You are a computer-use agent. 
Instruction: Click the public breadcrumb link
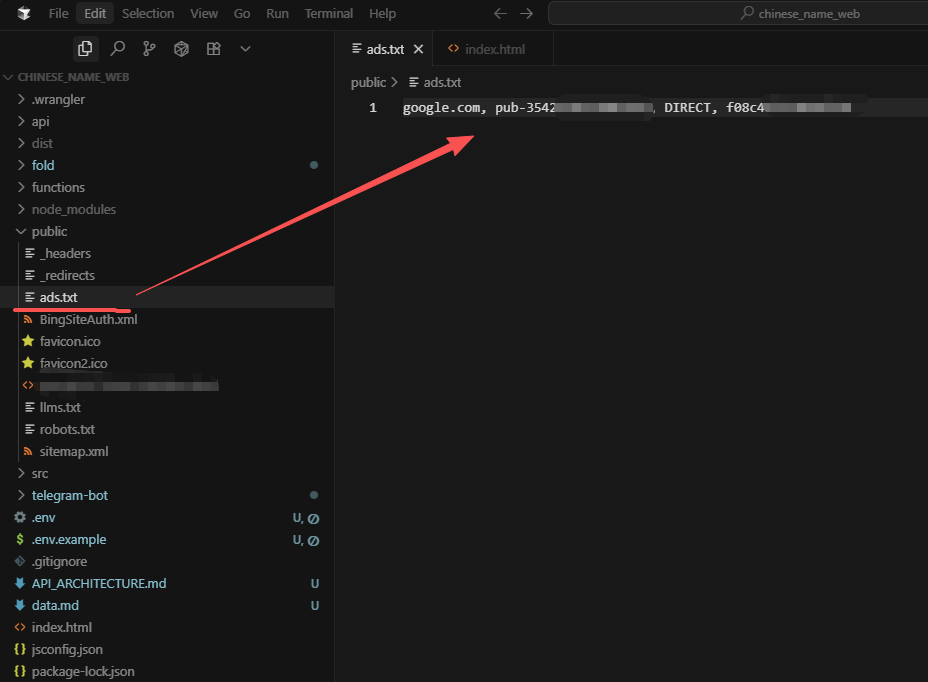click(x=368, y=82)
